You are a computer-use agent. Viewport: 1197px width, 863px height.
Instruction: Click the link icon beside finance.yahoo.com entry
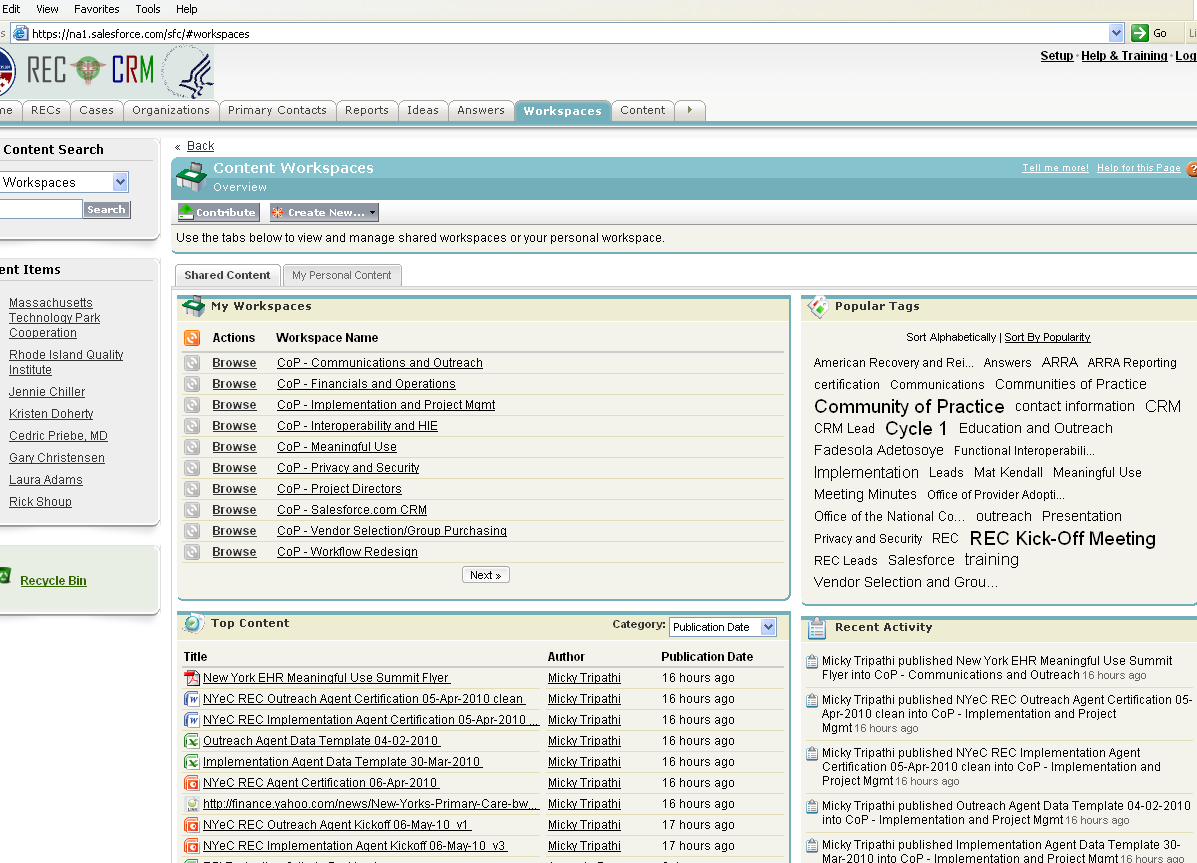[x=192, y=804]
